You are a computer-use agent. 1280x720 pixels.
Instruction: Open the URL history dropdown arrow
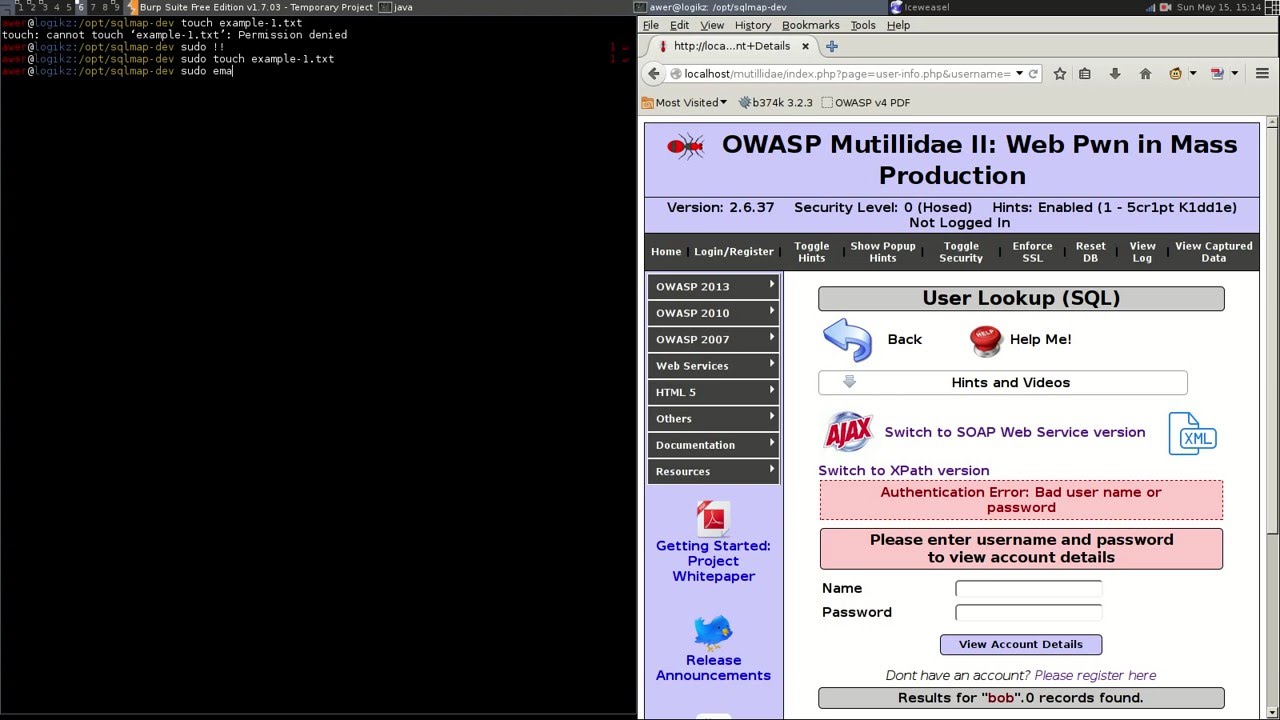pyautogui.click(x=1019, y=73)
